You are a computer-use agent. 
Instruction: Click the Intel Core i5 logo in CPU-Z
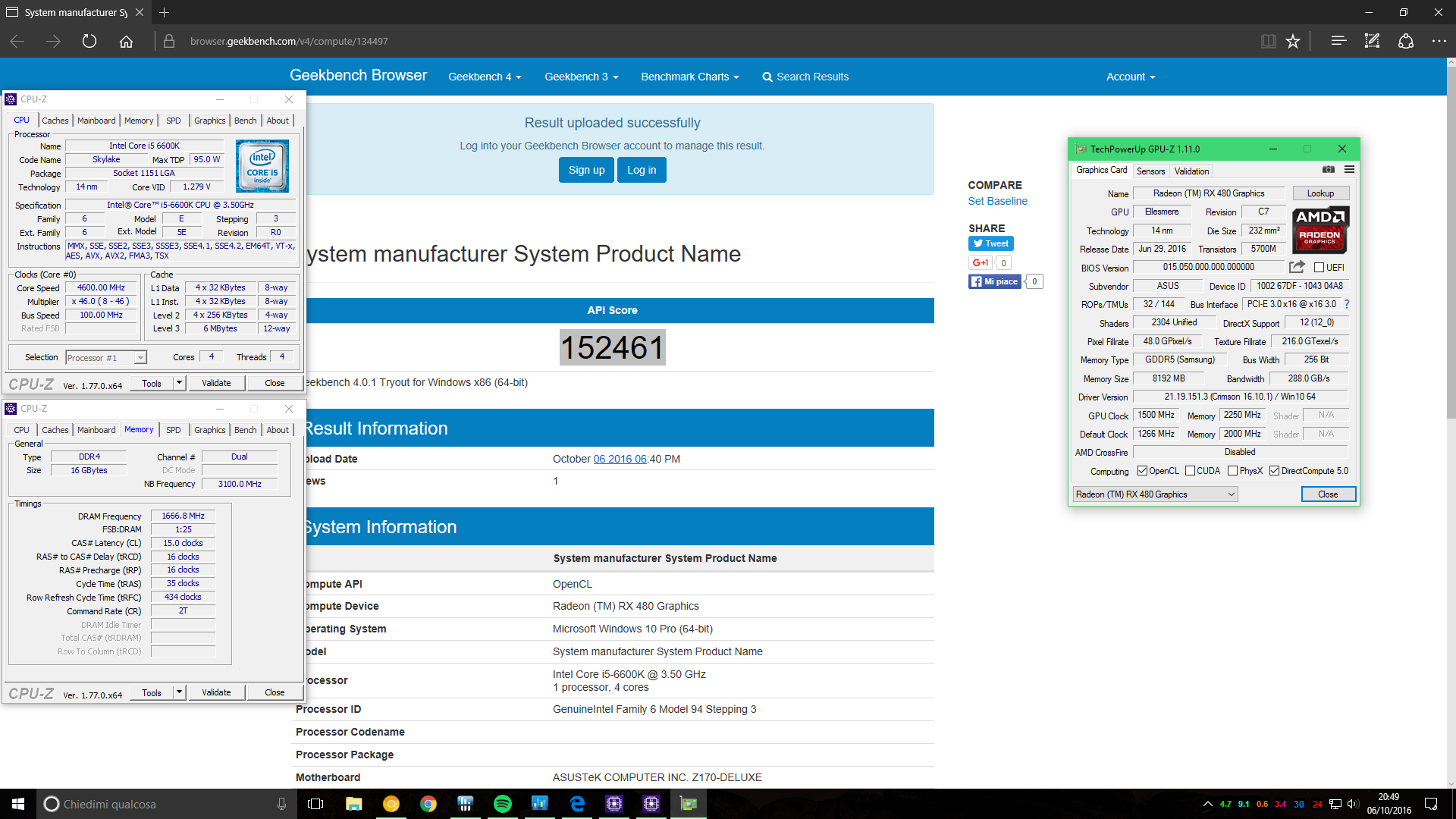coord(262,165)
